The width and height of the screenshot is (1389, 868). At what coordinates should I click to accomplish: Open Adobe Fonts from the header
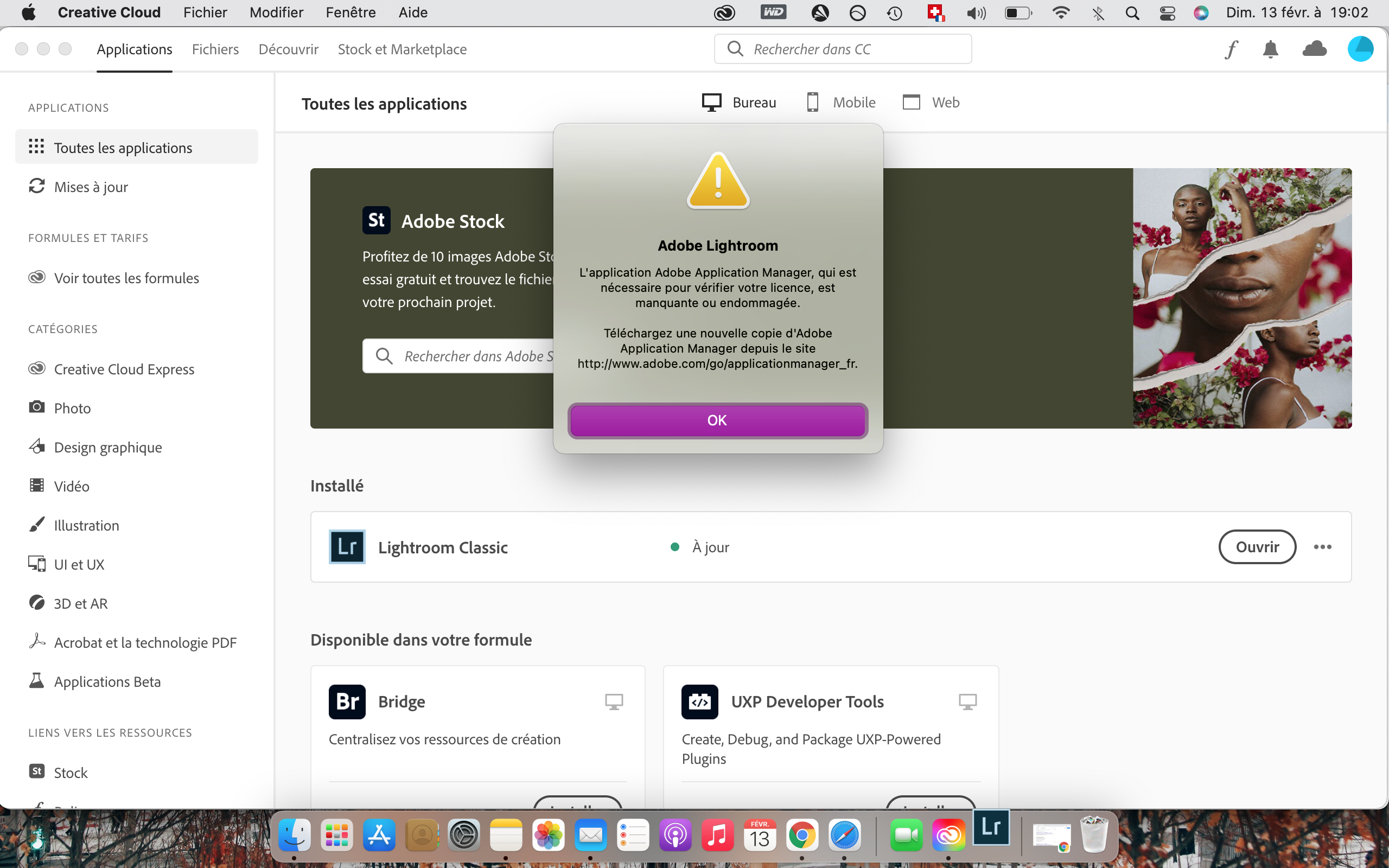1232,49
